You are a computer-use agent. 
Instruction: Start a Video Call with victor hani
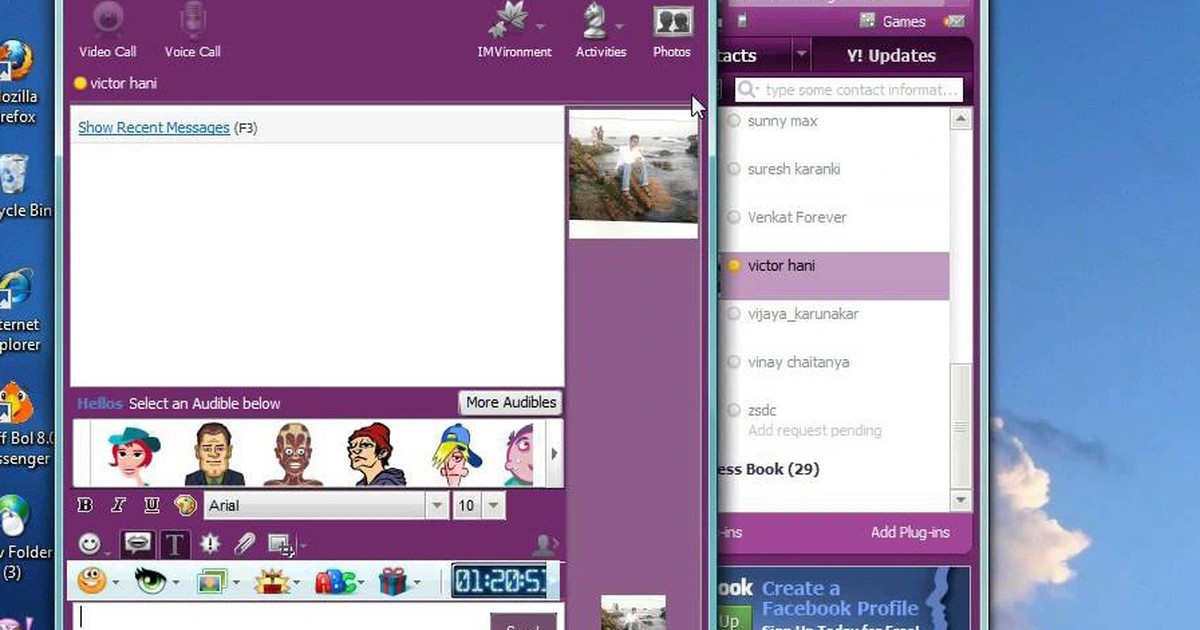pyautogui.click(x=108, y=30)
